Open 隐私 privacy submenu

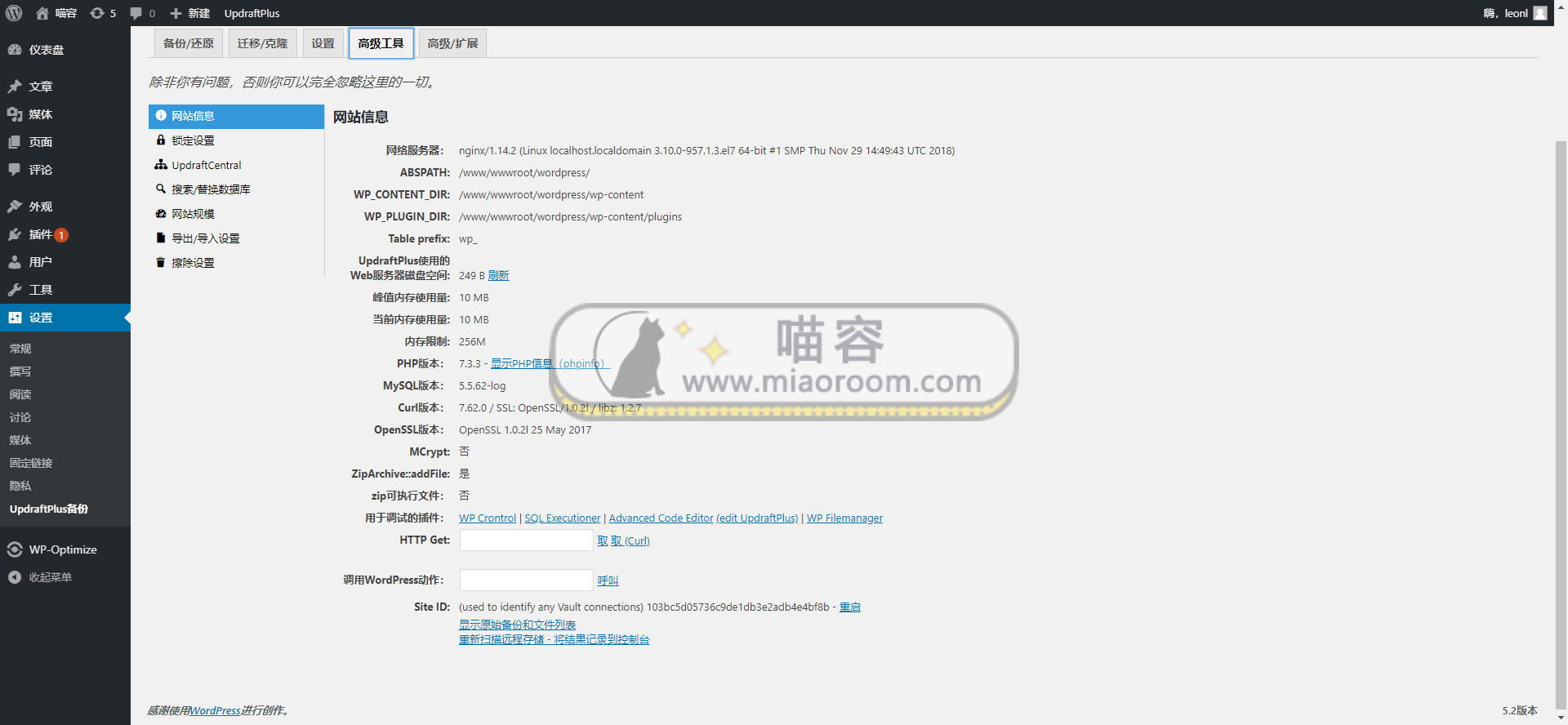(x=20, y=486)
